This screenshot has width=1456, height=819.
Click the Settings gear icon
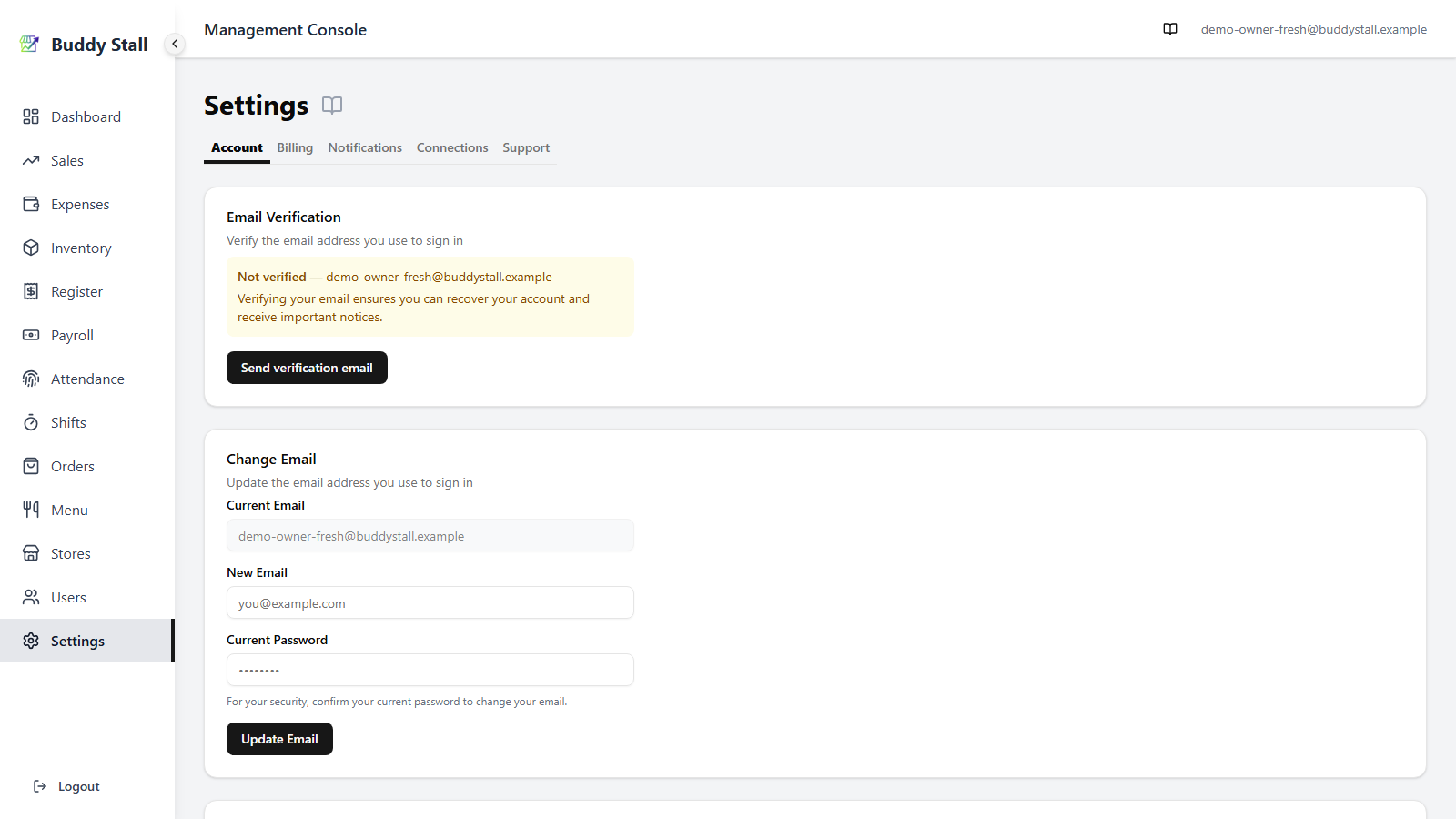click(x=31, y=641)
